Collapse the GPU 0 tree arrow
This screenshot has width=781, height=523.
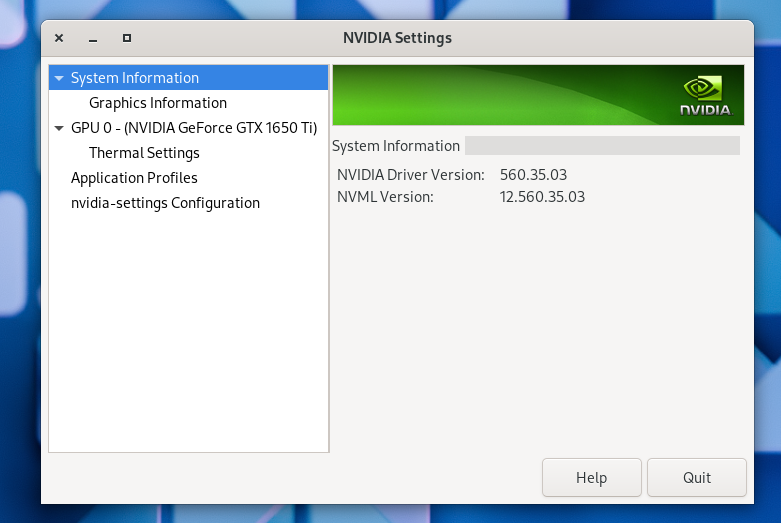[x=59, y=128]
